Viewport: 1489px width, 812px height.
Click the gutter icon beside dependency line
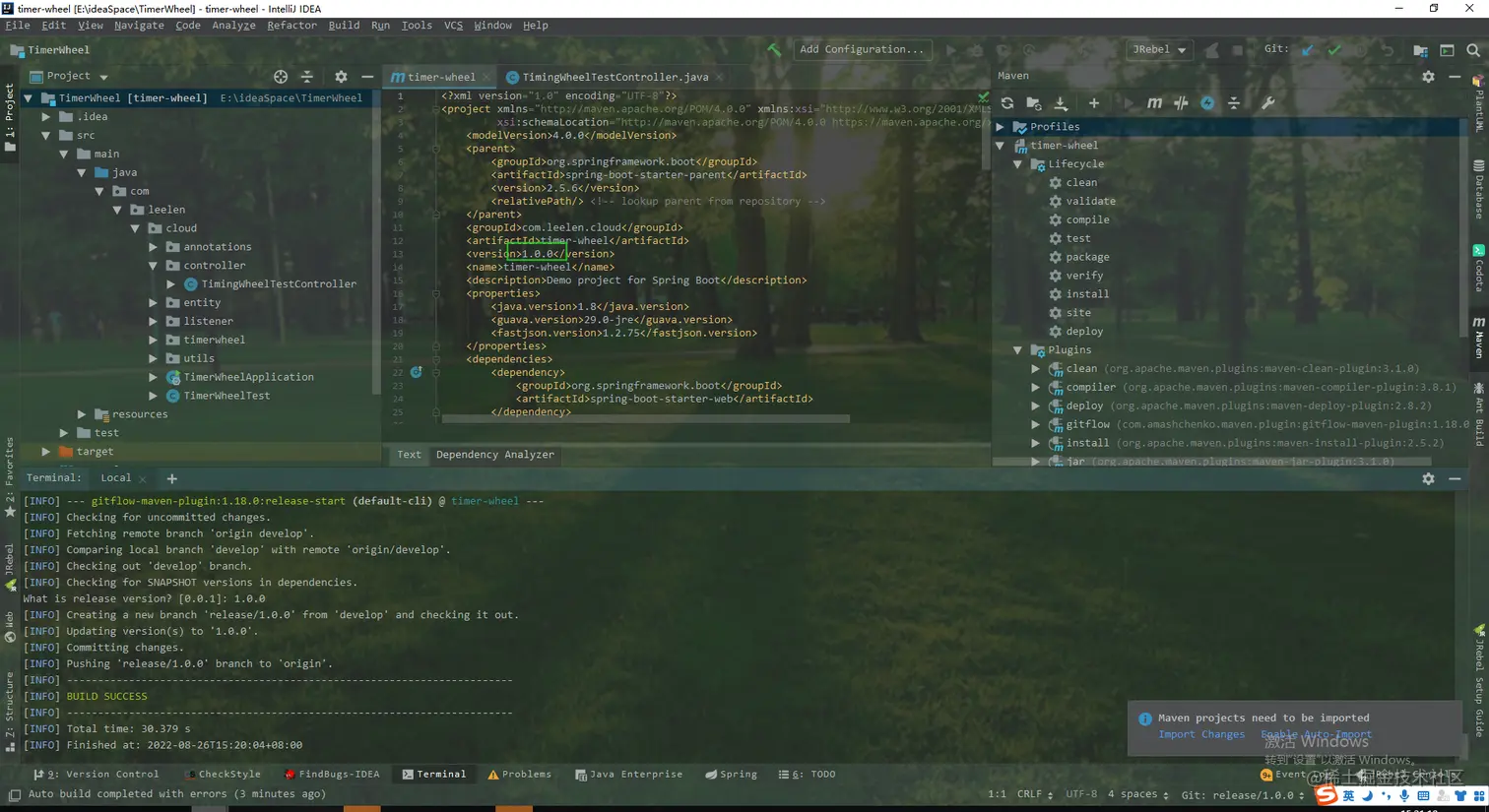coord(417,373)
